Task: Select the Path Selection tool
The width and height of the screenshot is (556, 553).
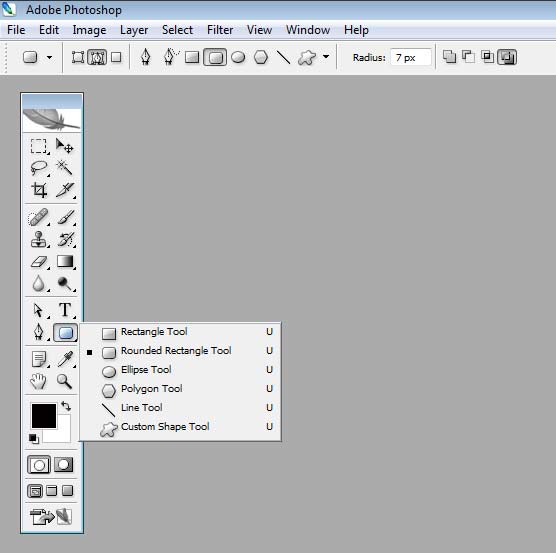Action: click(38, 310)
